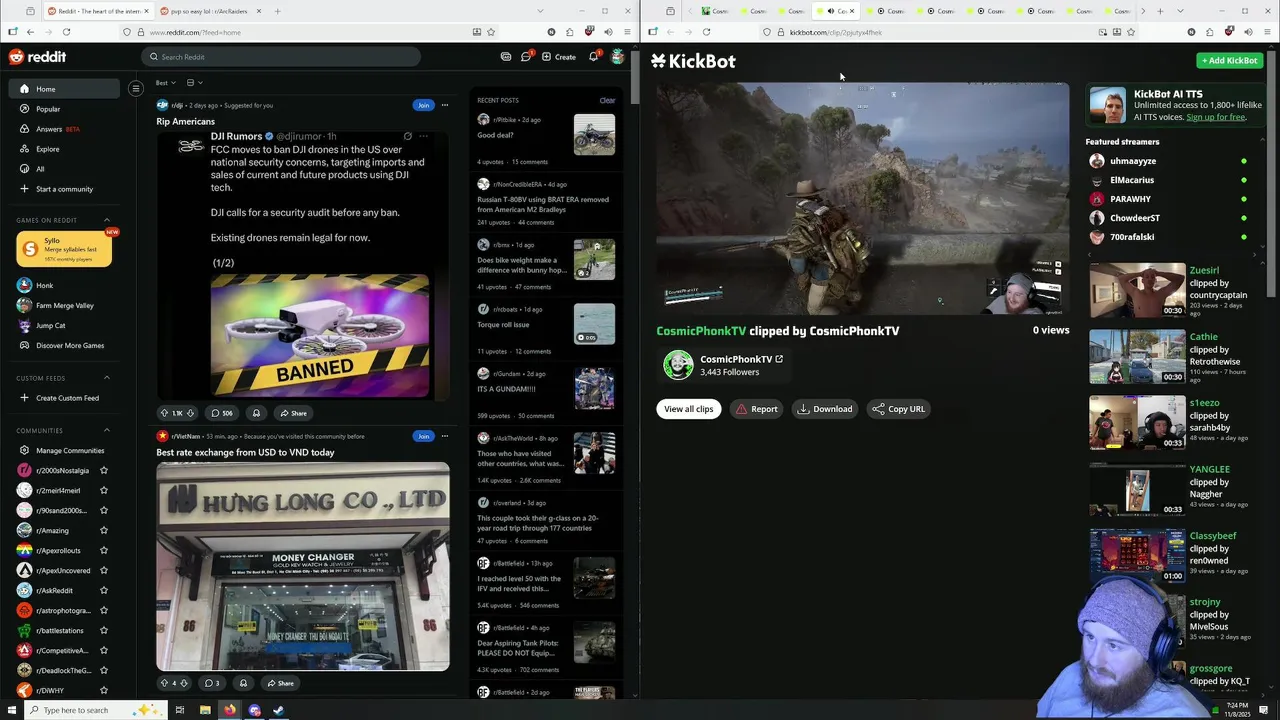This screenshot has width=1280, height=720.
Task: Collapse Custom Feeds section
Action: 107,378
